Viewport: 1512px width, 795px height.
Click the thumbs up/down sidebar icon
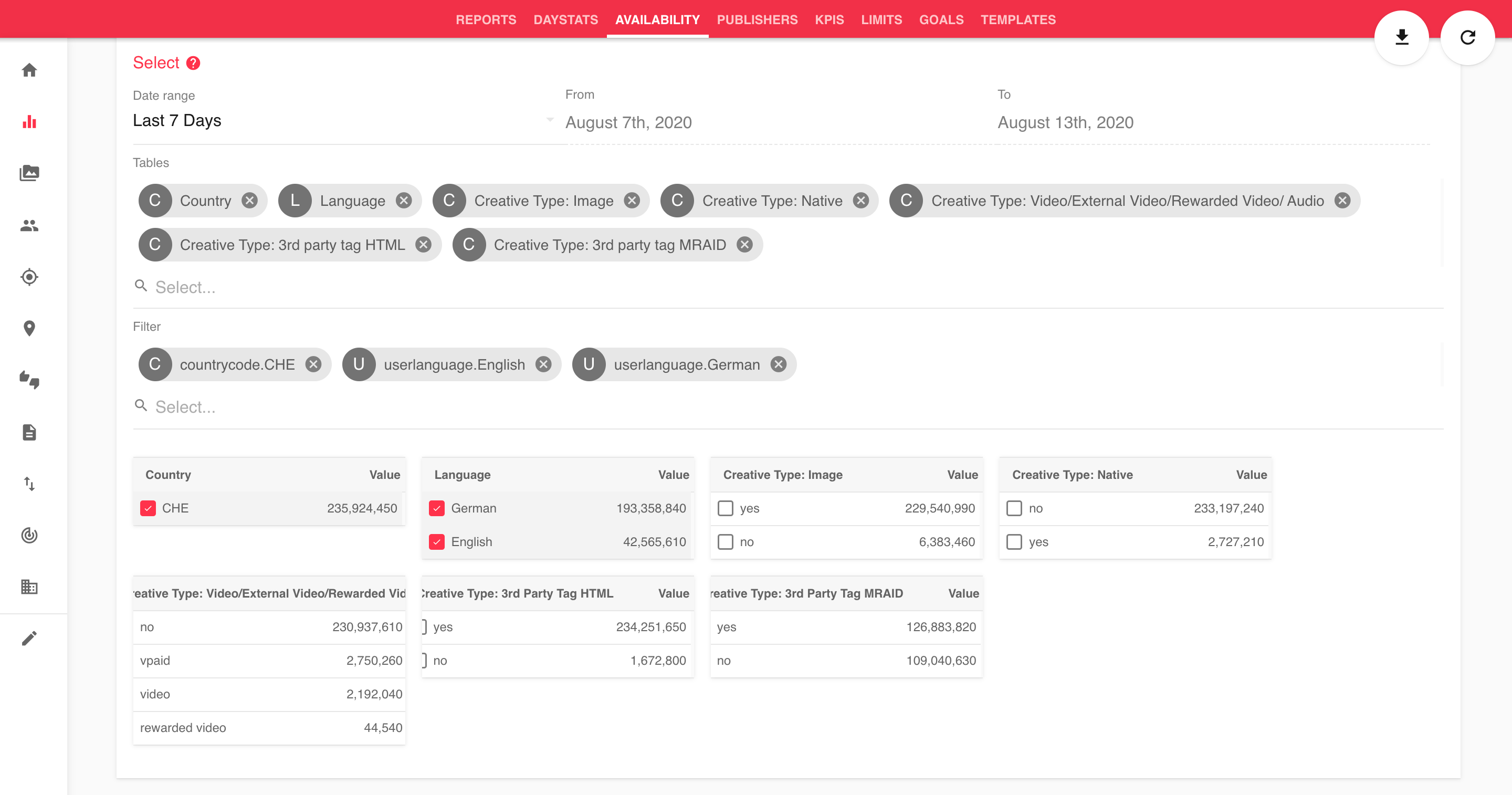point(29,380)
